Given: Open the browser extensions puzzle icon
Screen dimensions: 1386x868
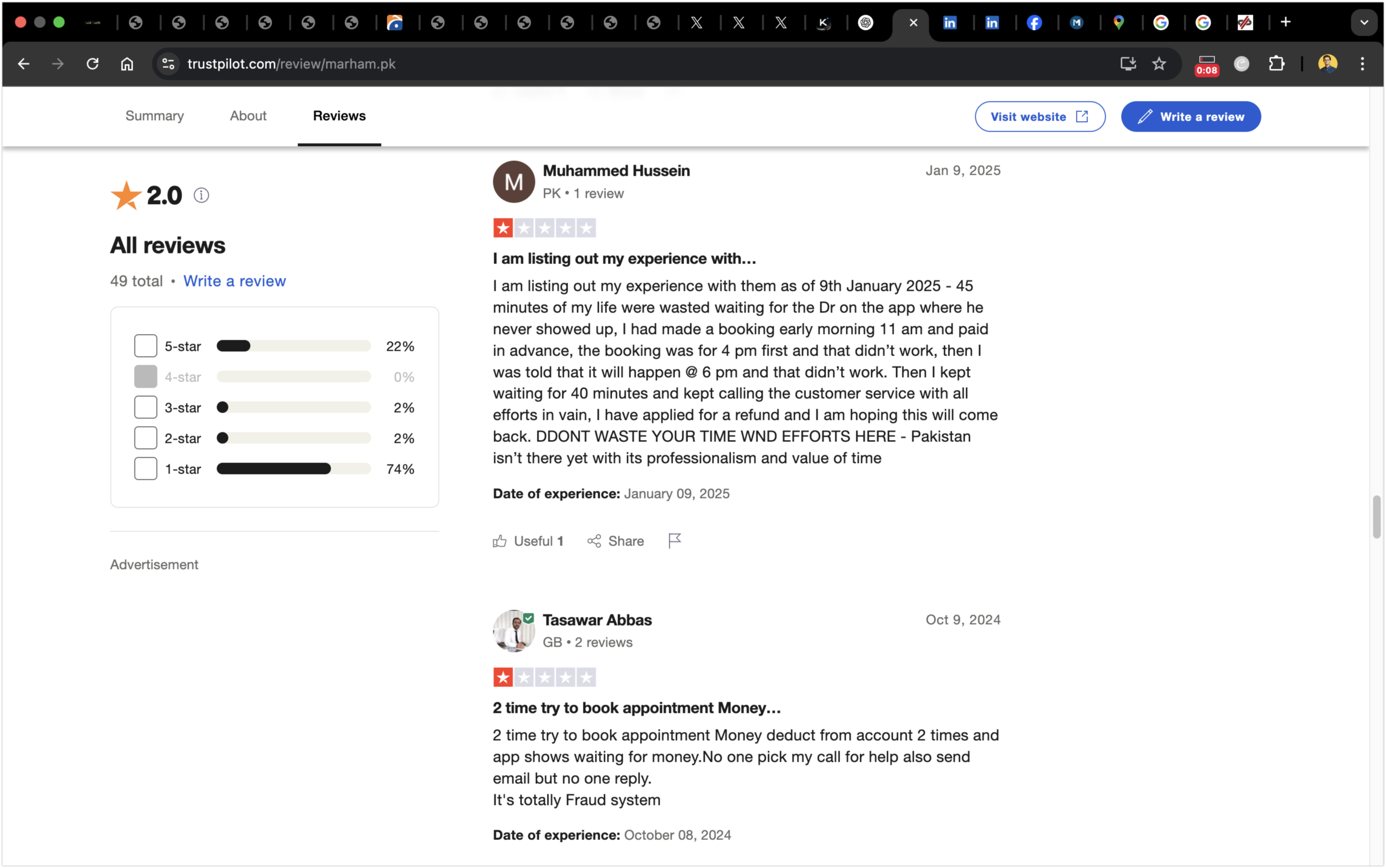Looking at the screenshot, I should tap(1276, 64).
